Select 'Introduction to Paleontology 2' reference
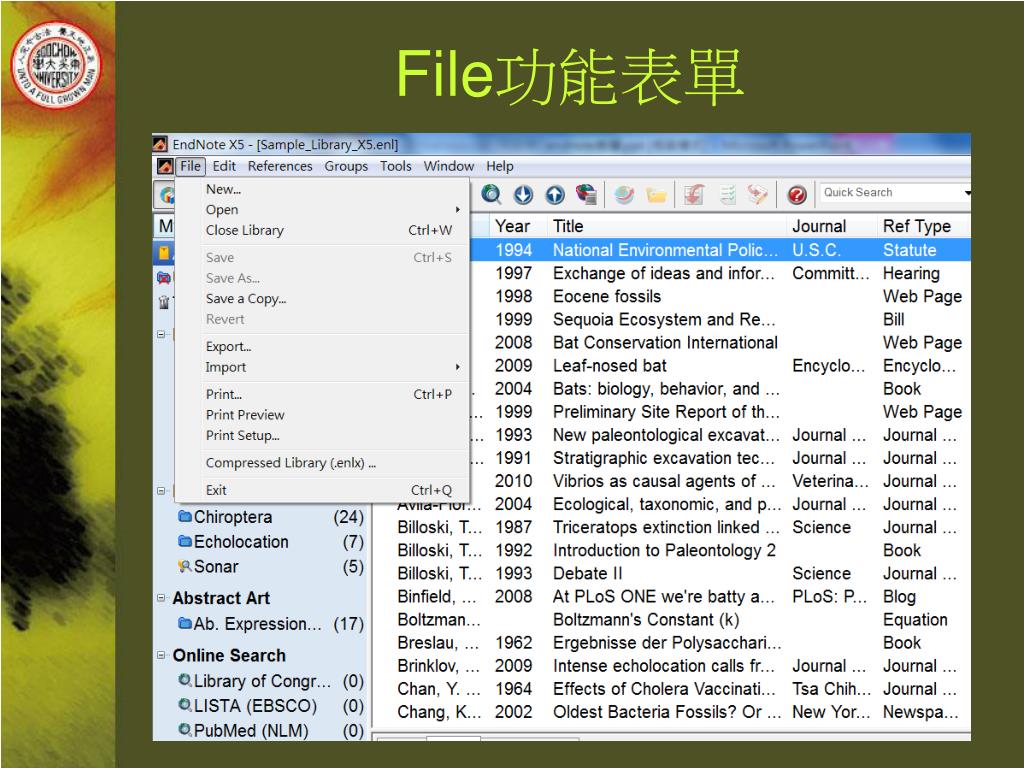 coord(671,551)
